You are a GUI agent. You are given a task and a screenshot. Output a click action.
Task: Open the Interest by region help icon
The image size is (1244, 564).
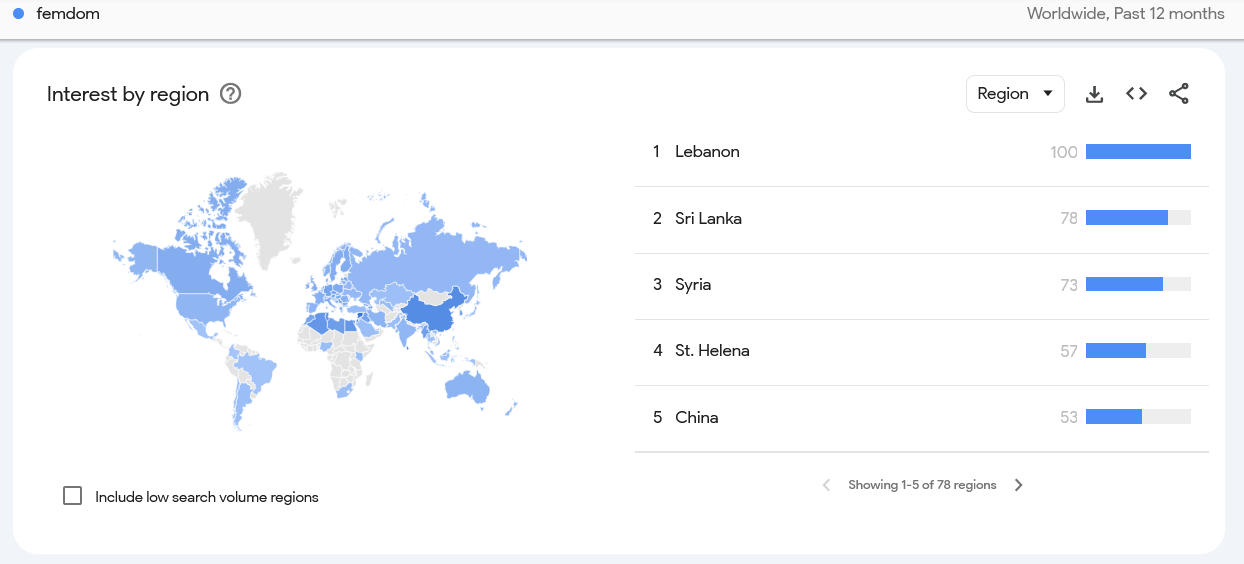231,94
